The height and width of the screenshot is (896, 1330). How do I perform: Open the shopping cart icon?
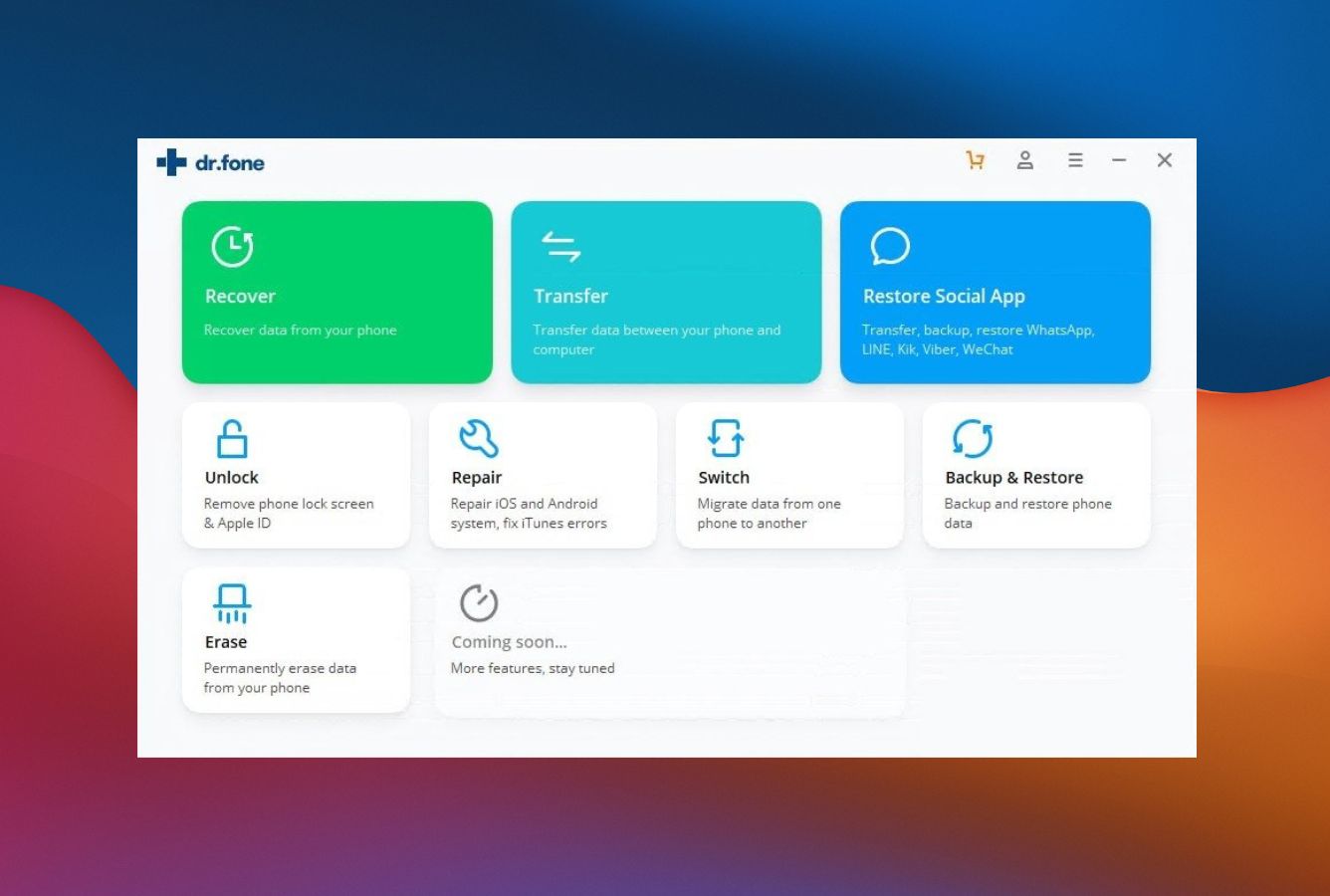pyautogui.click(x=976, y=160)
